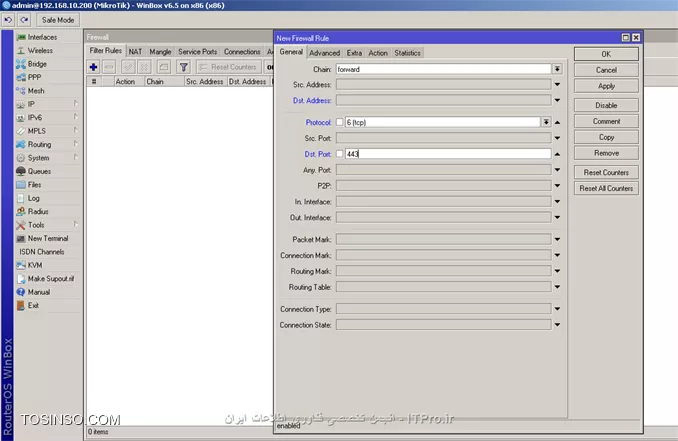678x441 pixels.
Task: Open the Log icon in sidebar
Action: pyautogui.click(x=21, y=198)
